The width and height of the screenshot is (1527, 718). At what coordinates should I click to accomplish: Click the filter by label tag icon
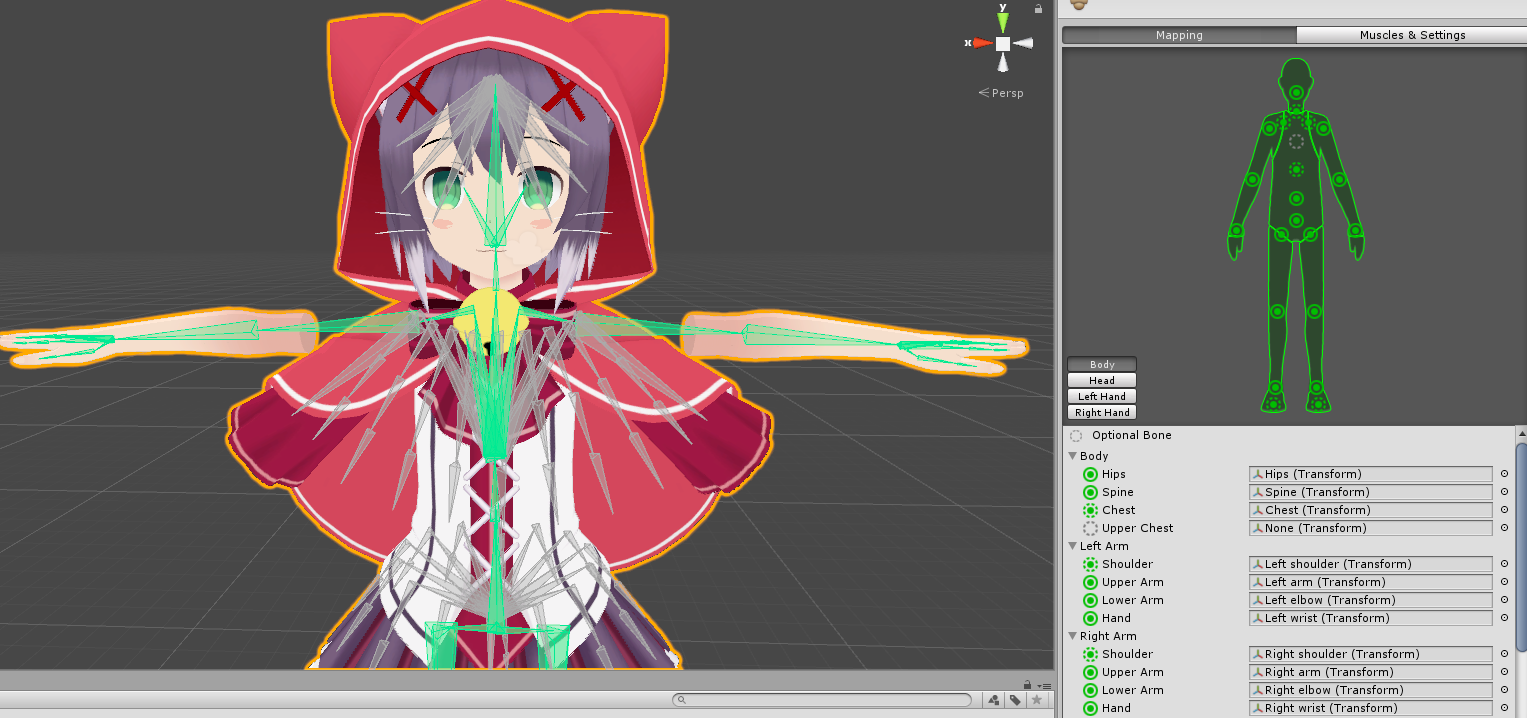pos(1014,700)
